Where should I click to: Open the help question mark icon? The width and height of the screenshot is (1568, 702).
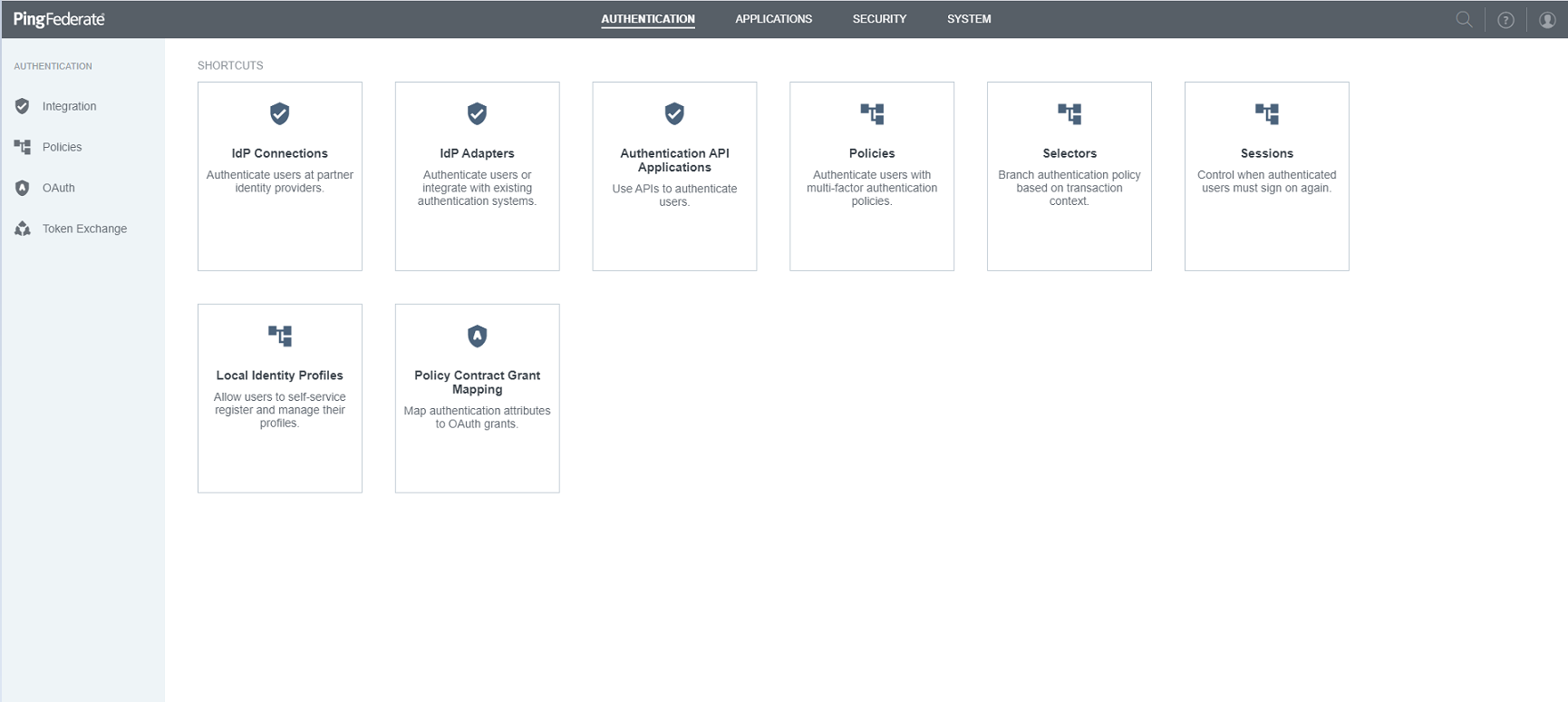coord(1505,20)
